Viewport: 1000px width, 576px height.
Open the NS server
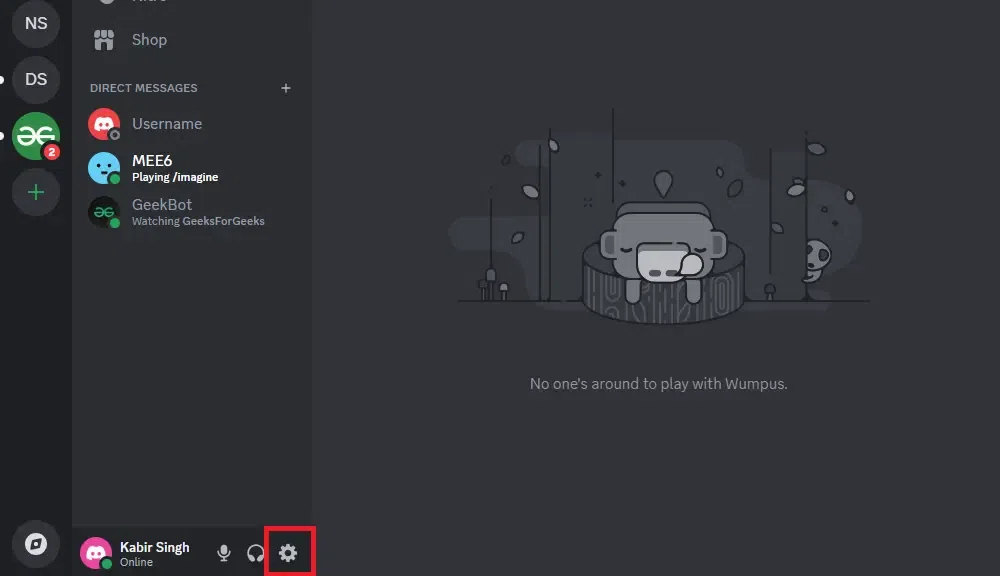click(36, 23)
